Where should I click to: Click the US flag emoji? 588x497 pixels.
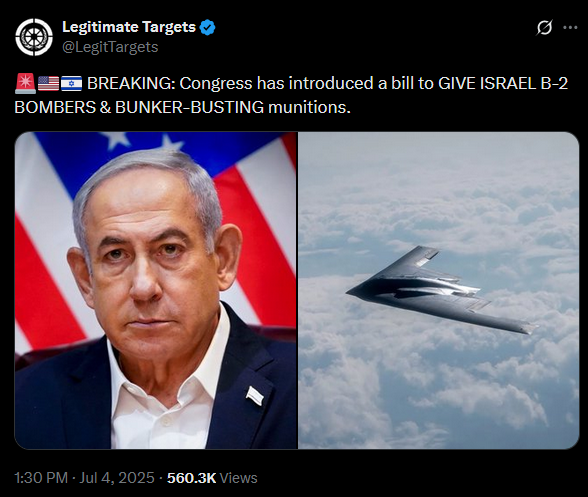[48, 84]
